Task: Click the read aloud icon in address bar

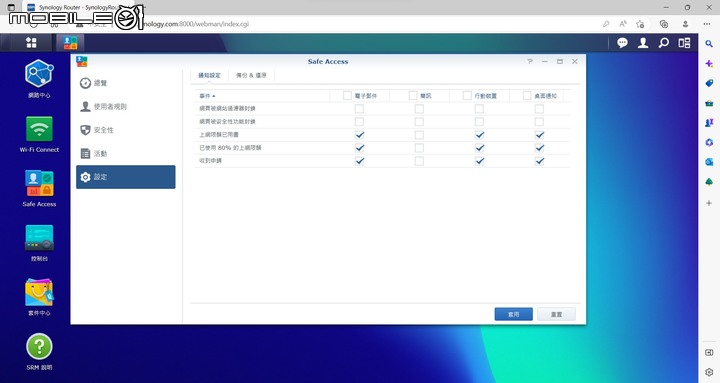Action: (623, 24)
